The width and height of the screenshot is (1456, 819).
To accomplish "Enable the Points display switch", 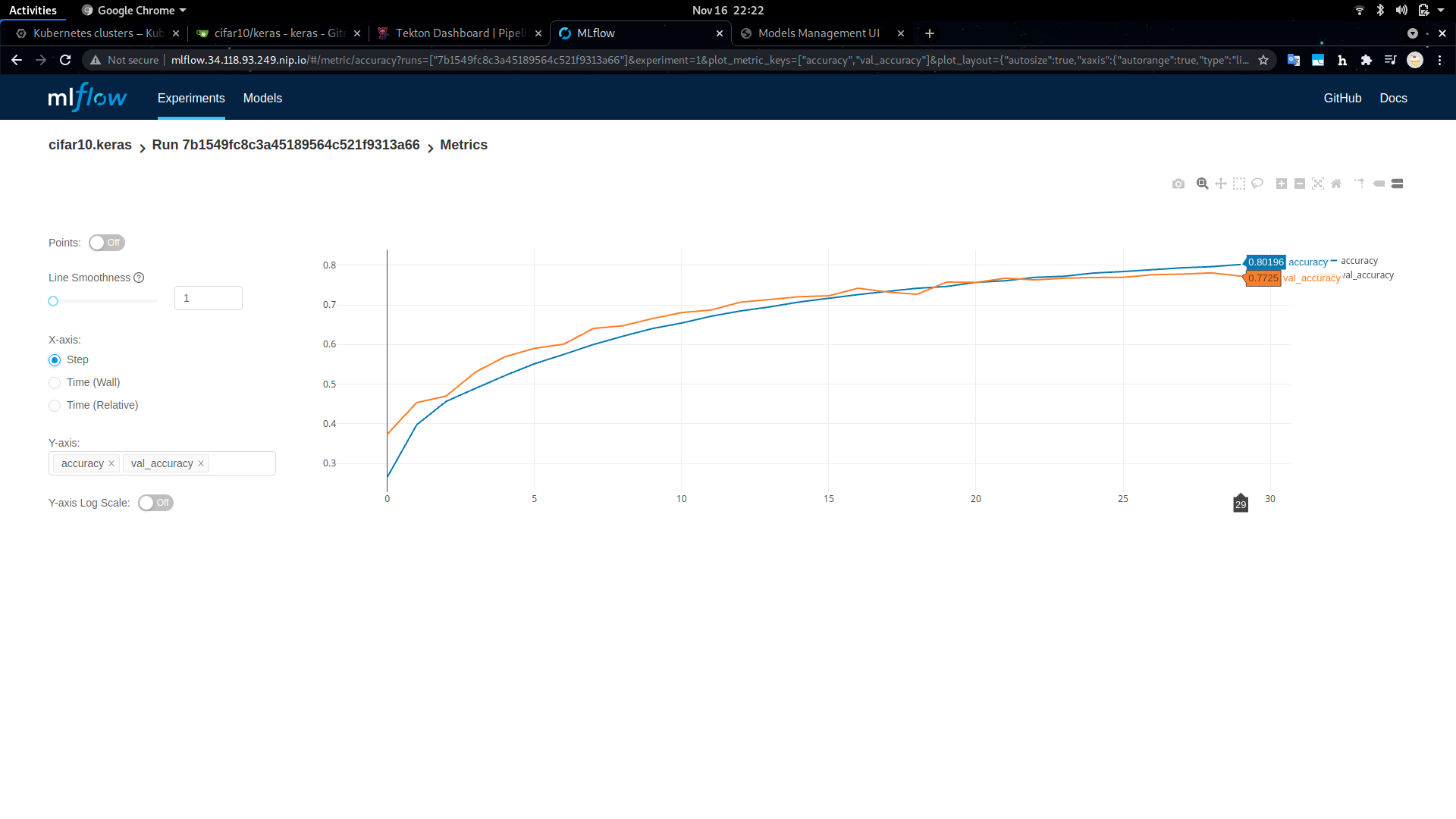I will click(x=106, y=243).
